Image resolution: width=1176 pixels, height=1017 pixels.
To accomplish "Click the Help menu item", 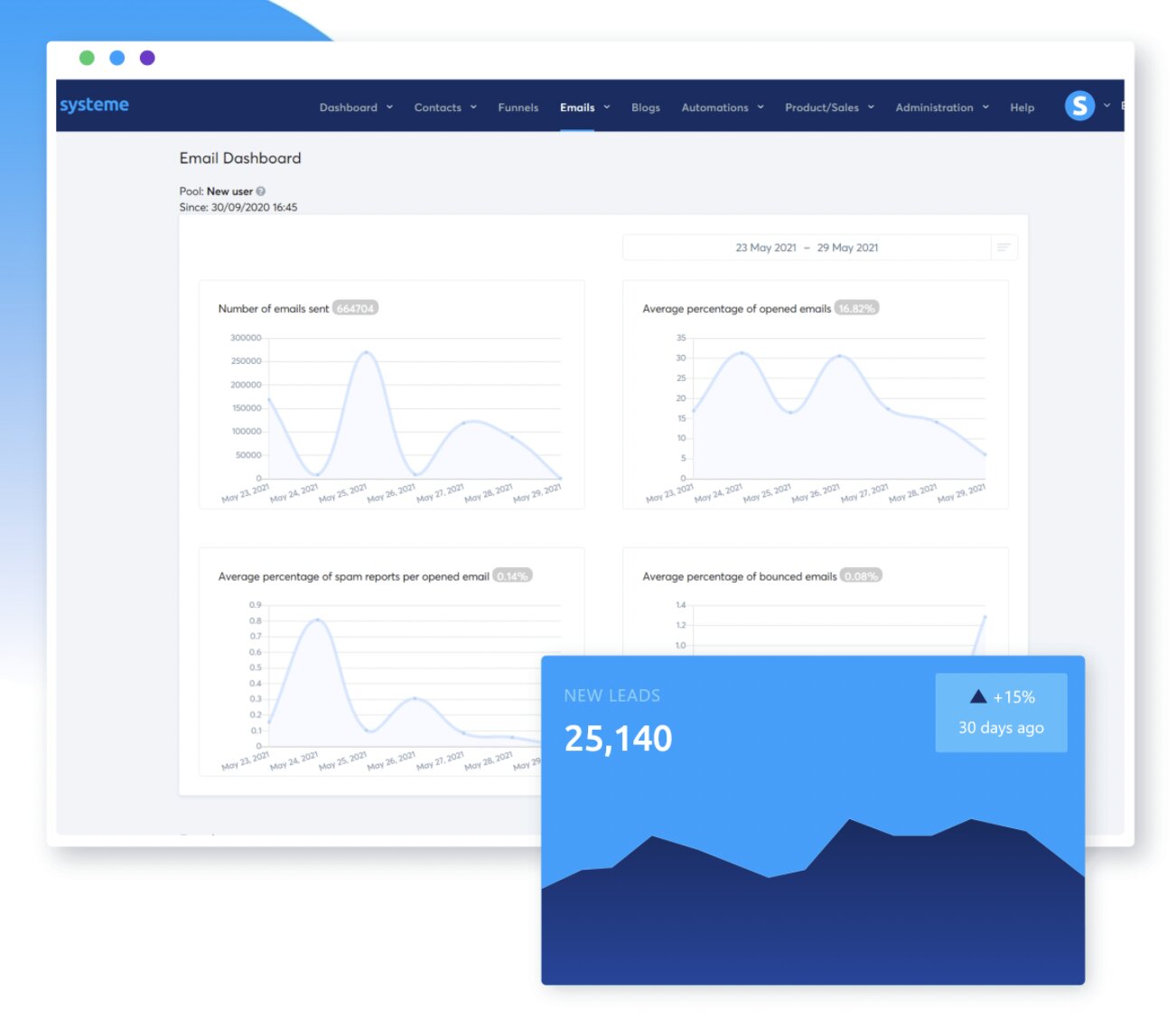I will click(1022, 107).
